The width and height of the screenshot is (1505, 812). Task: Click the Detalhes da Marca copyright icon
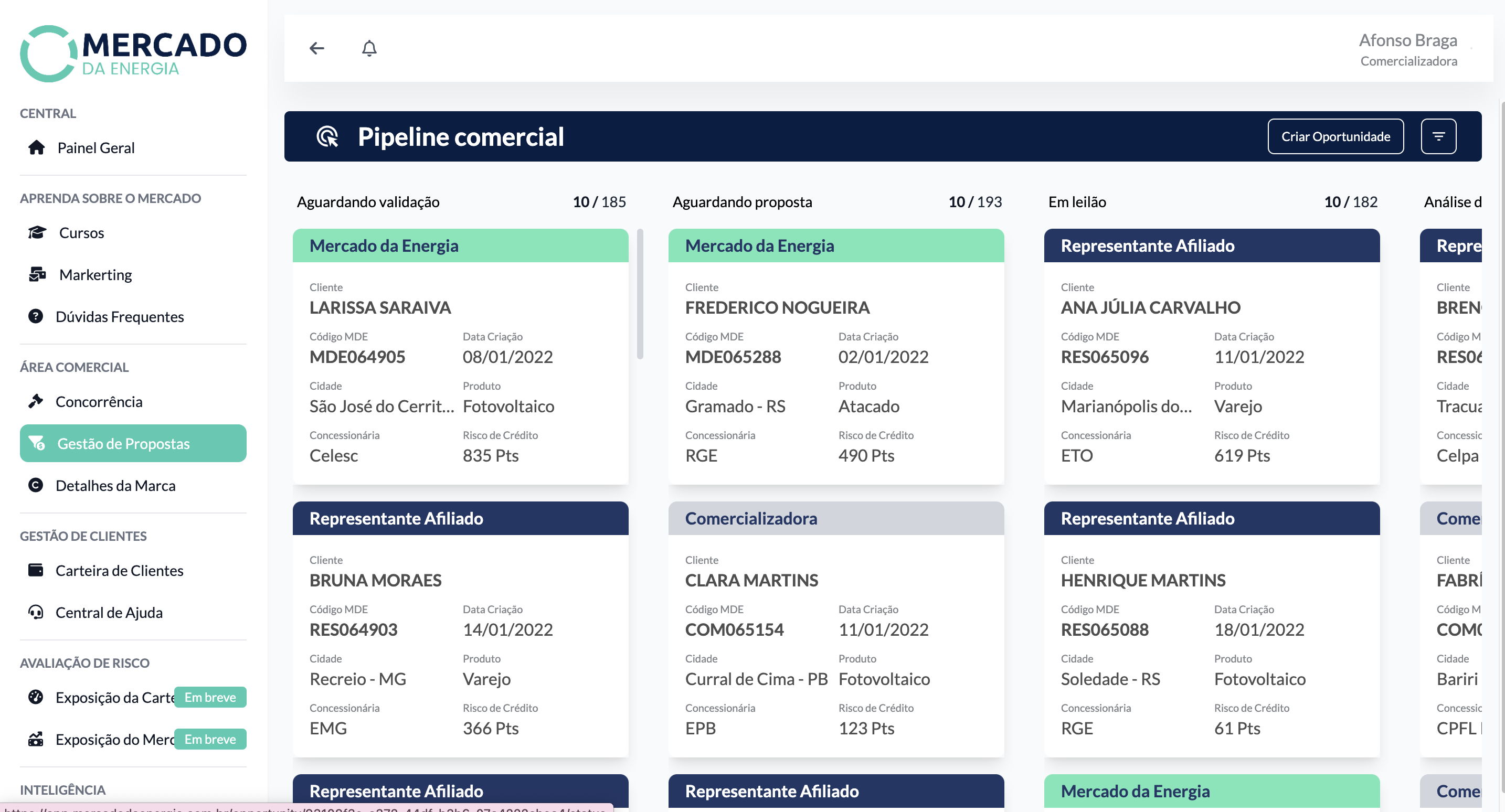coord(36,485)
